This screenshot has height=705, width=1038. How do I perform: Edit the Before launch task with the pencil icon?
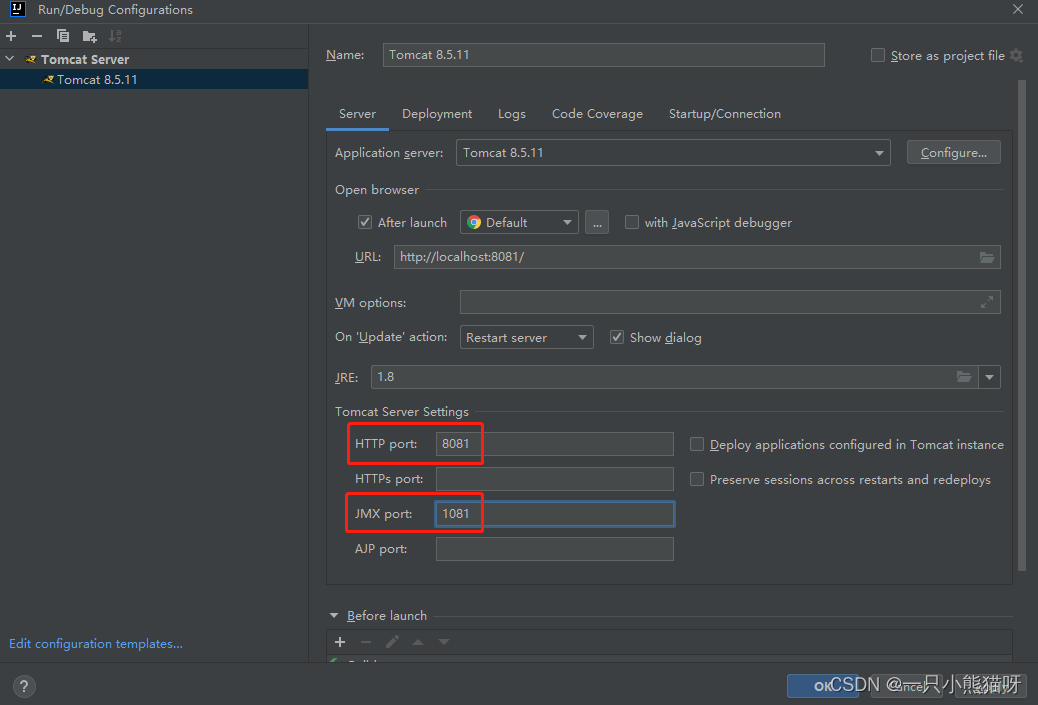click(x=392, y=641)
